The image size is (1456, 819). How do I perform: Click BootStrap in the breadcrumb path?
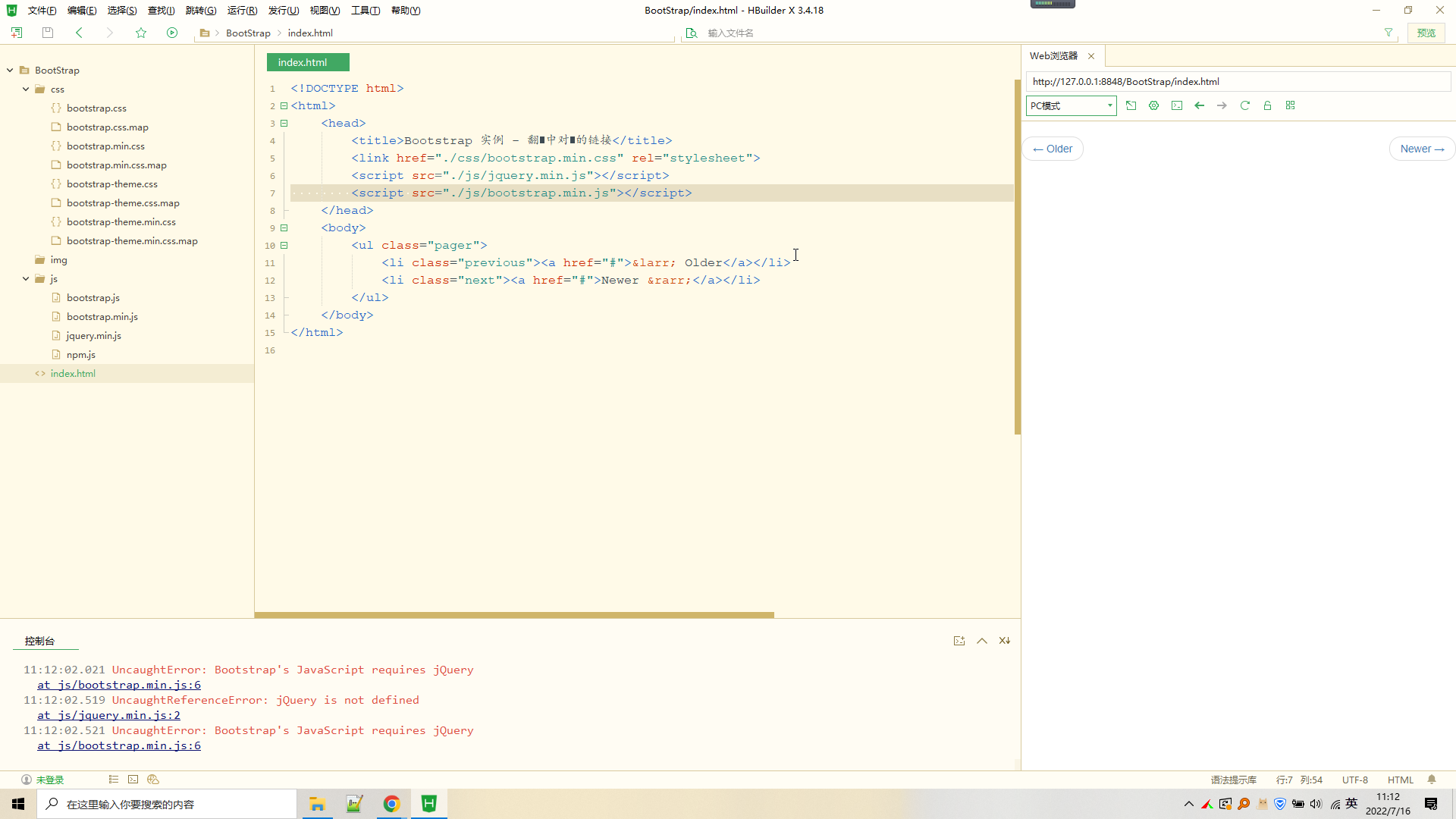(248, 33)
